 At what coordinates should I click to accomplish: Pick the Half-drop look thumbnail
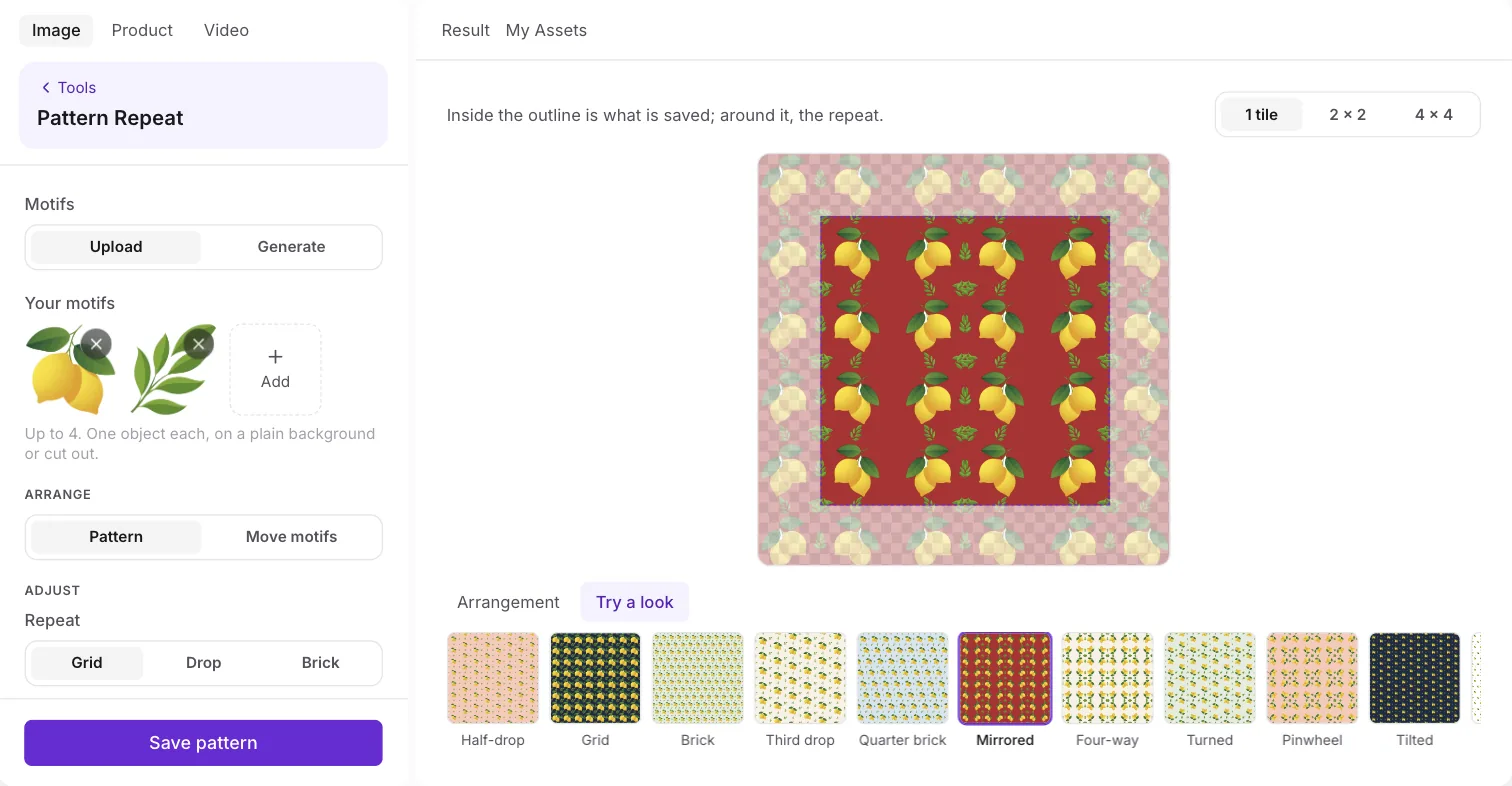point(493,678)
